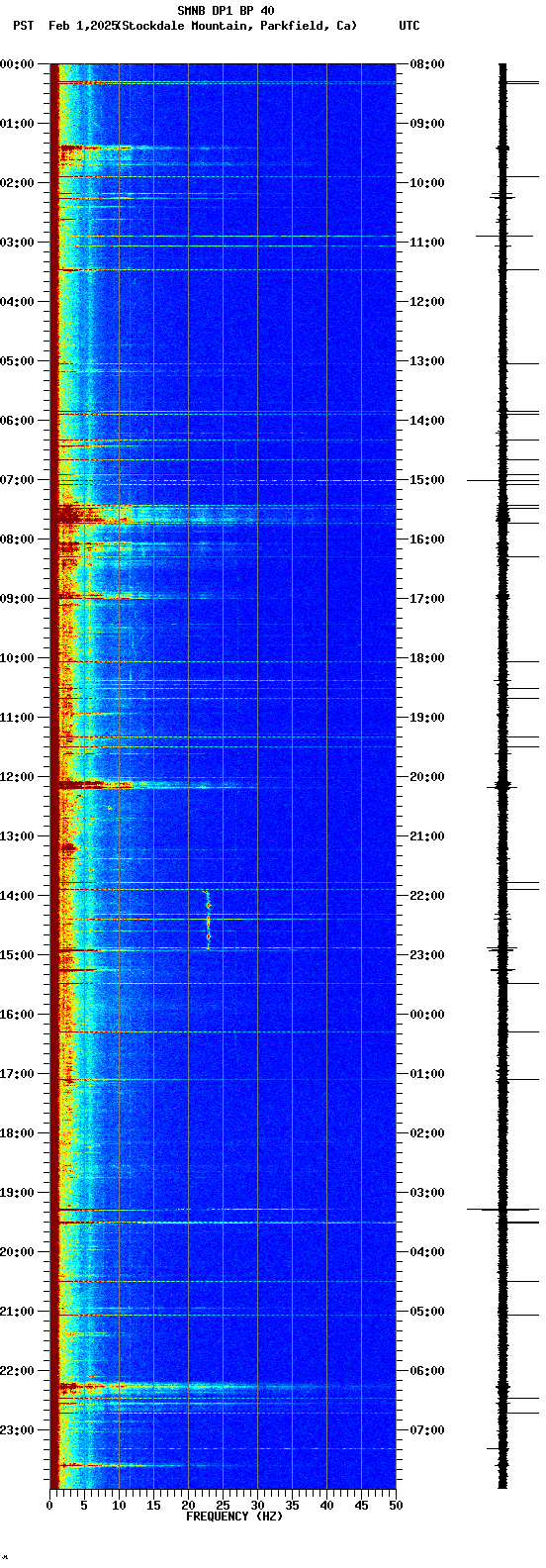Viewport: 546px width, 1568px height.
Task: Click the seismogram spike at 15:00 UTC
Action: click(x=503, y=480)
